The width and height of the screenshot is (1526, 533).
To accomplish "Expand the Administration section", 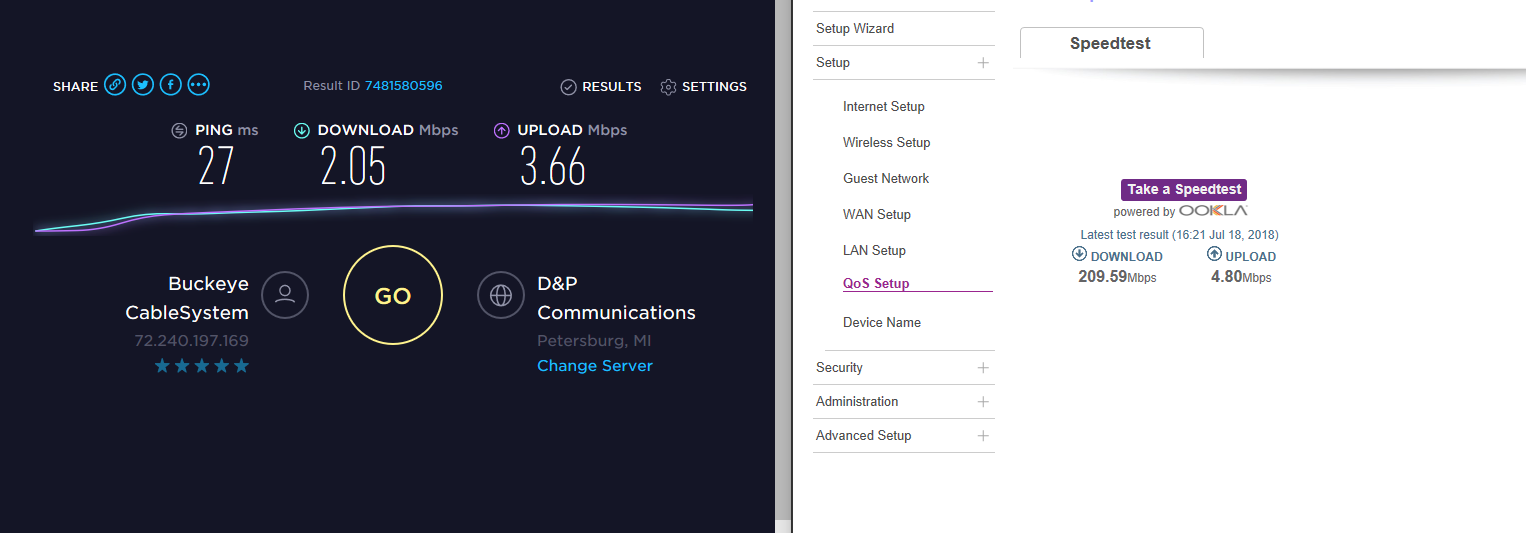I will (x=983, y=402).
